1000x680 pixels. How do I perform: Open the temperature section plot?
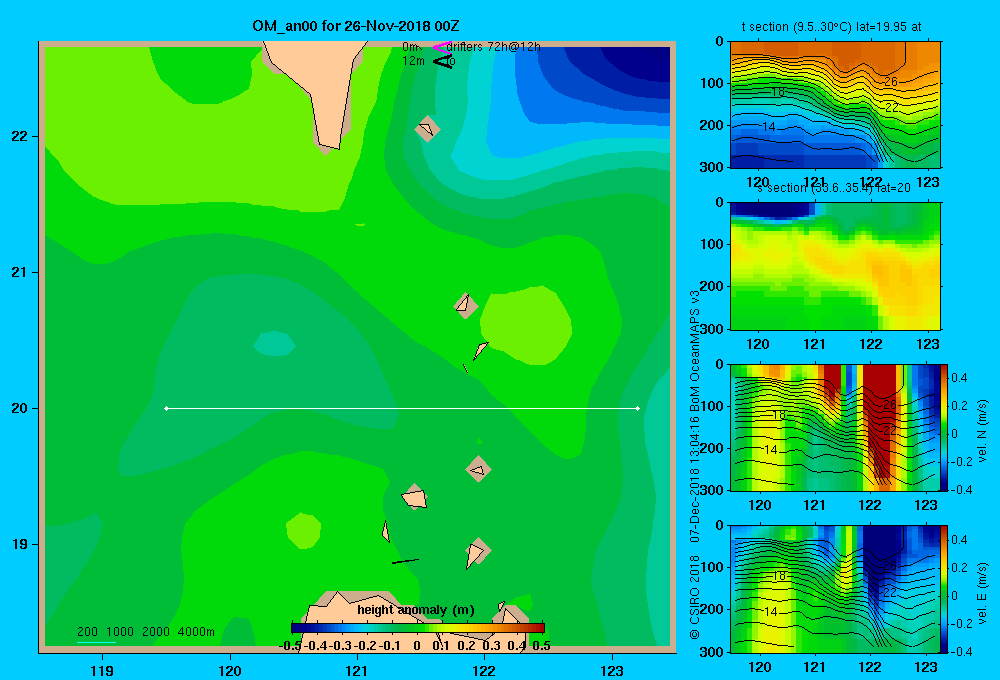[835, 105]
